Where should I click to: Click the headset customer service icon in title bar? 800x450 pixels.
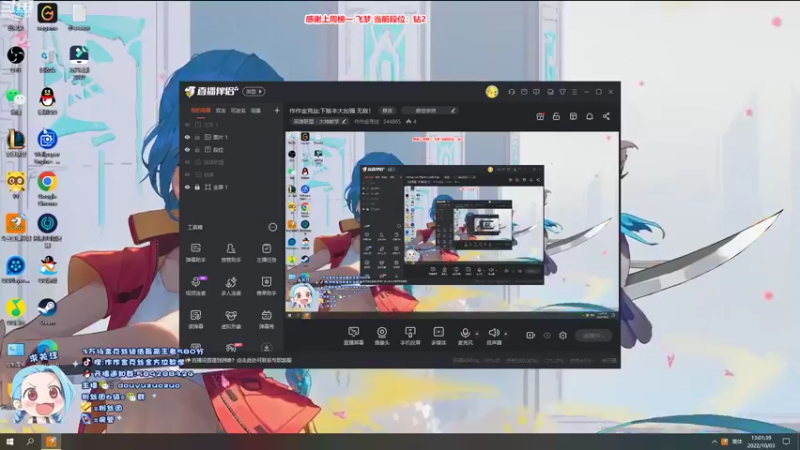pos(511,92)
